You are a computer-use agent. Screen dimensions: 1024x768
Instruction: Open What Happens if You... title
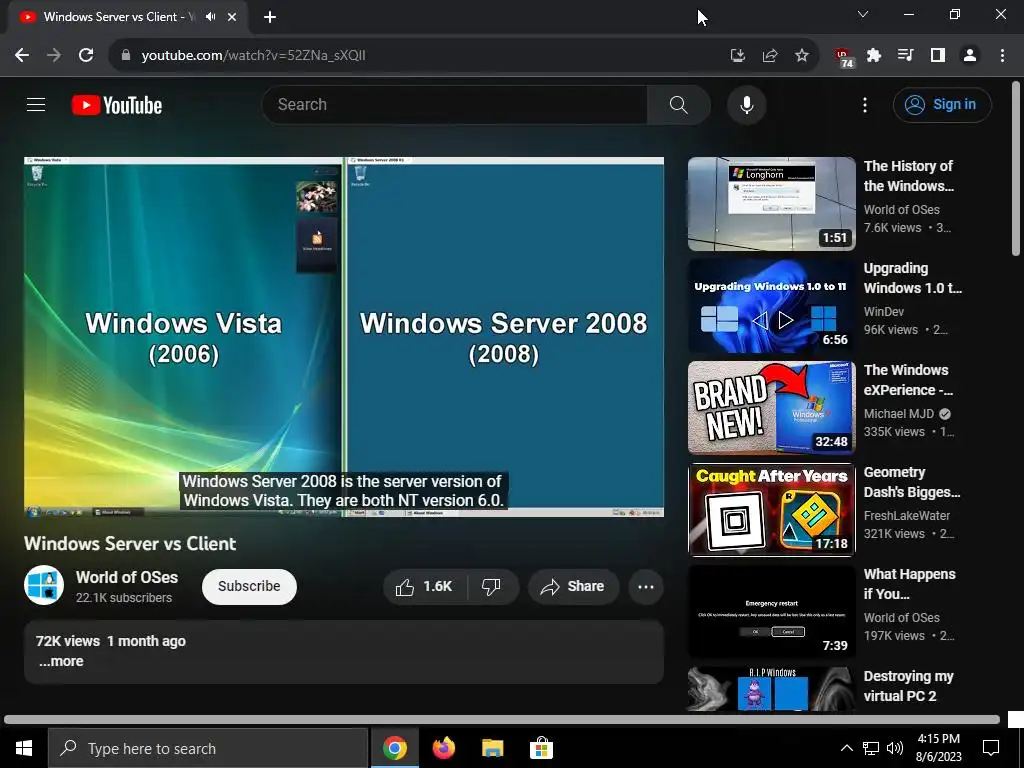point(909,584)
